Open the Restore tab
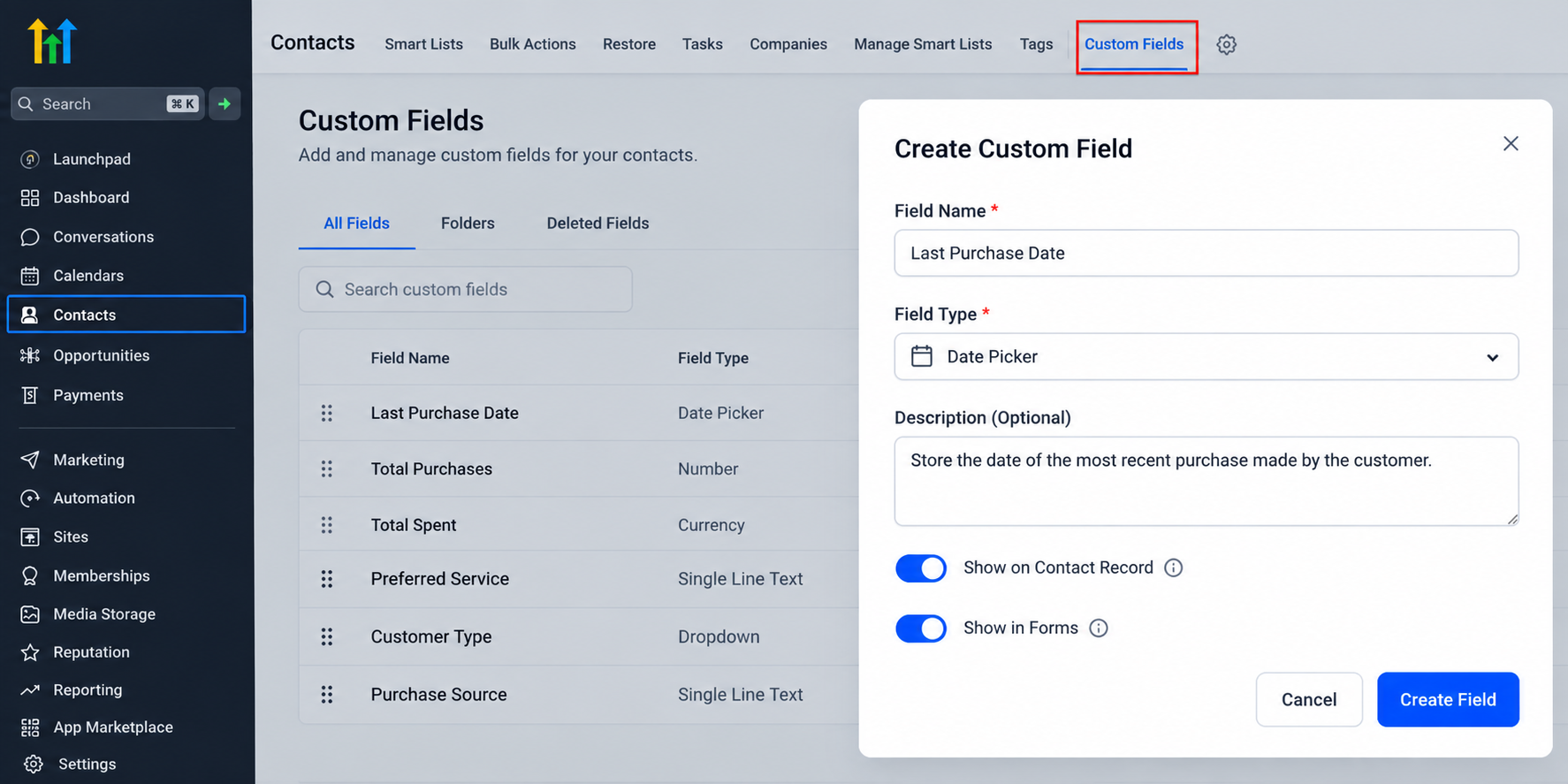The height and width of the screenshot is (784, 1568). pyautogui.click(x=628, y=44)
